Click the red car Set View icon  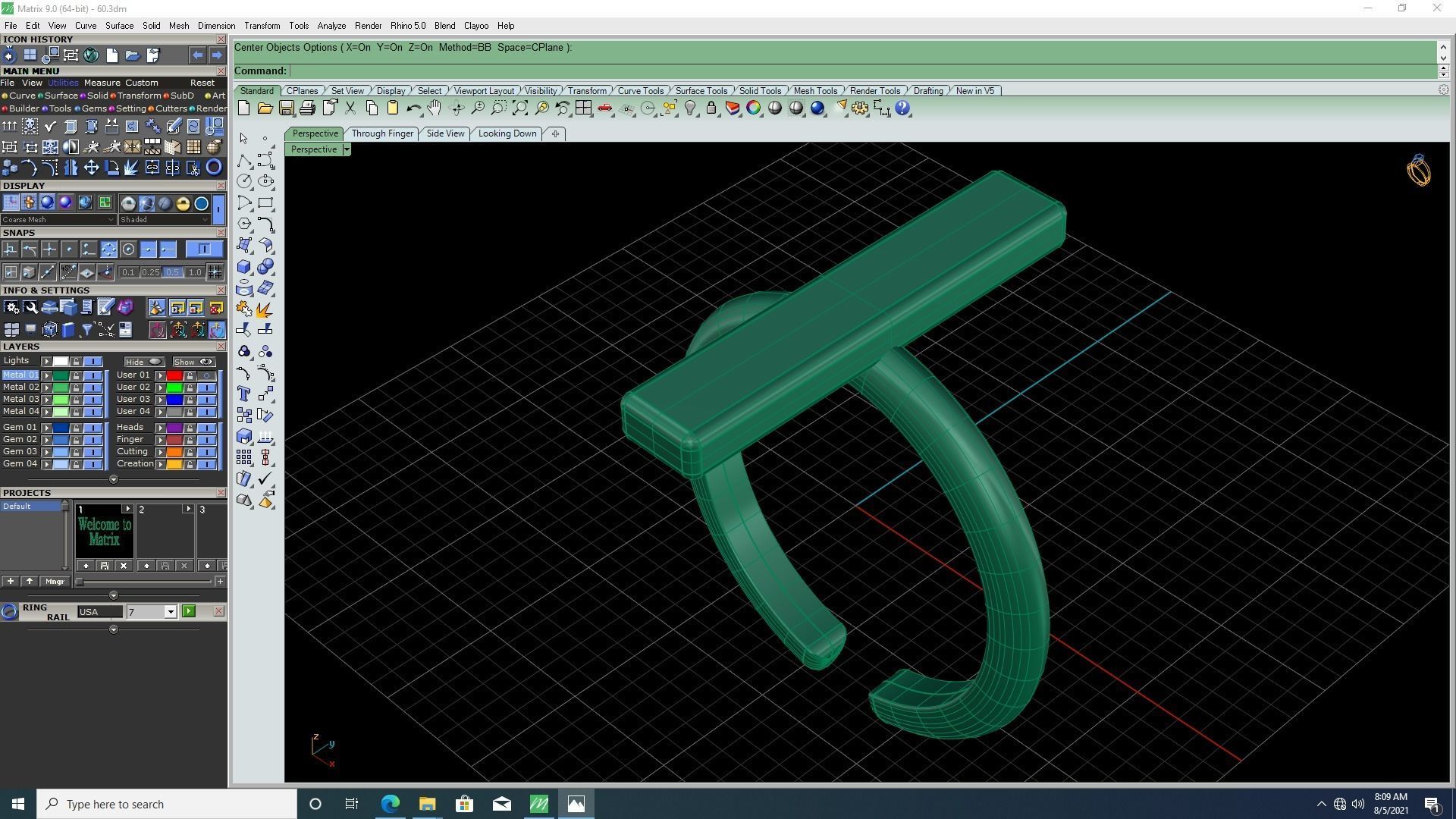(604, 108)
